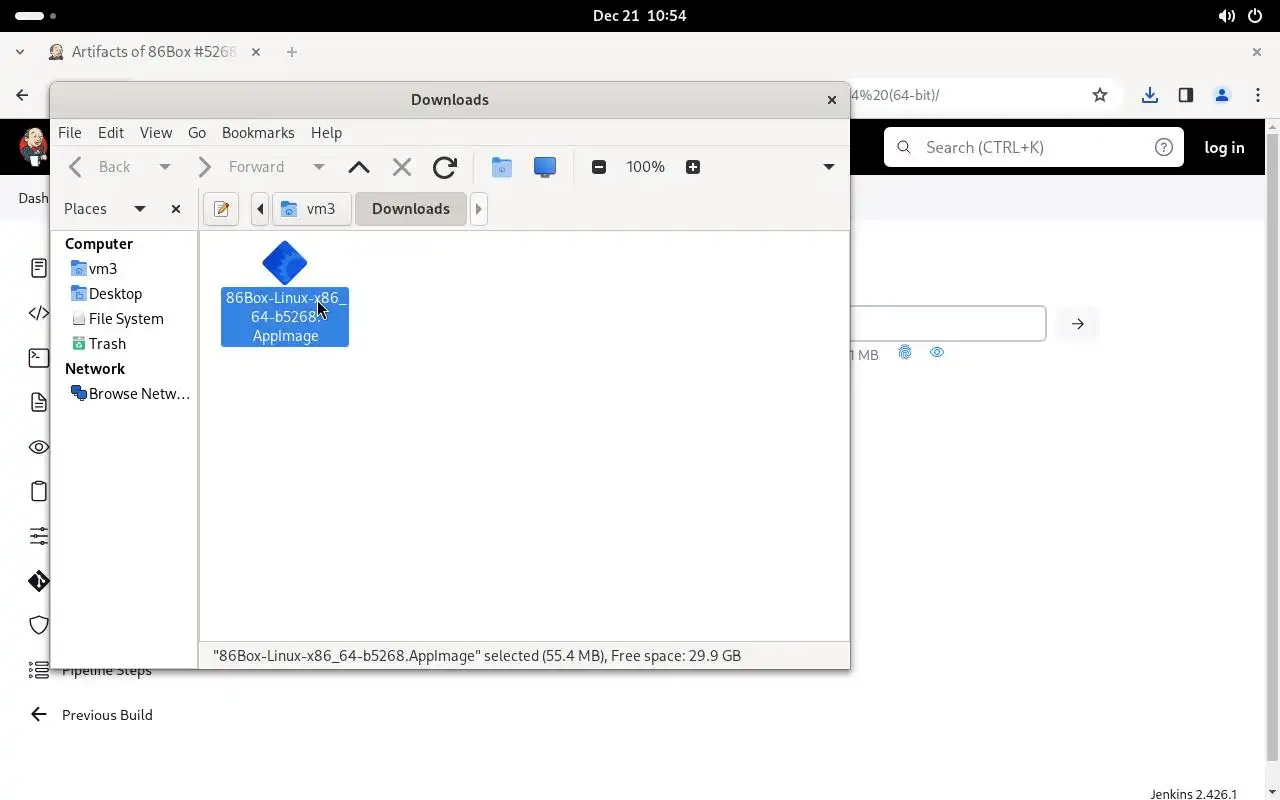Go back in the file manager
The width and height of the screenshot is (1280, 800).
pyautogui.click(x=100, y=167)
